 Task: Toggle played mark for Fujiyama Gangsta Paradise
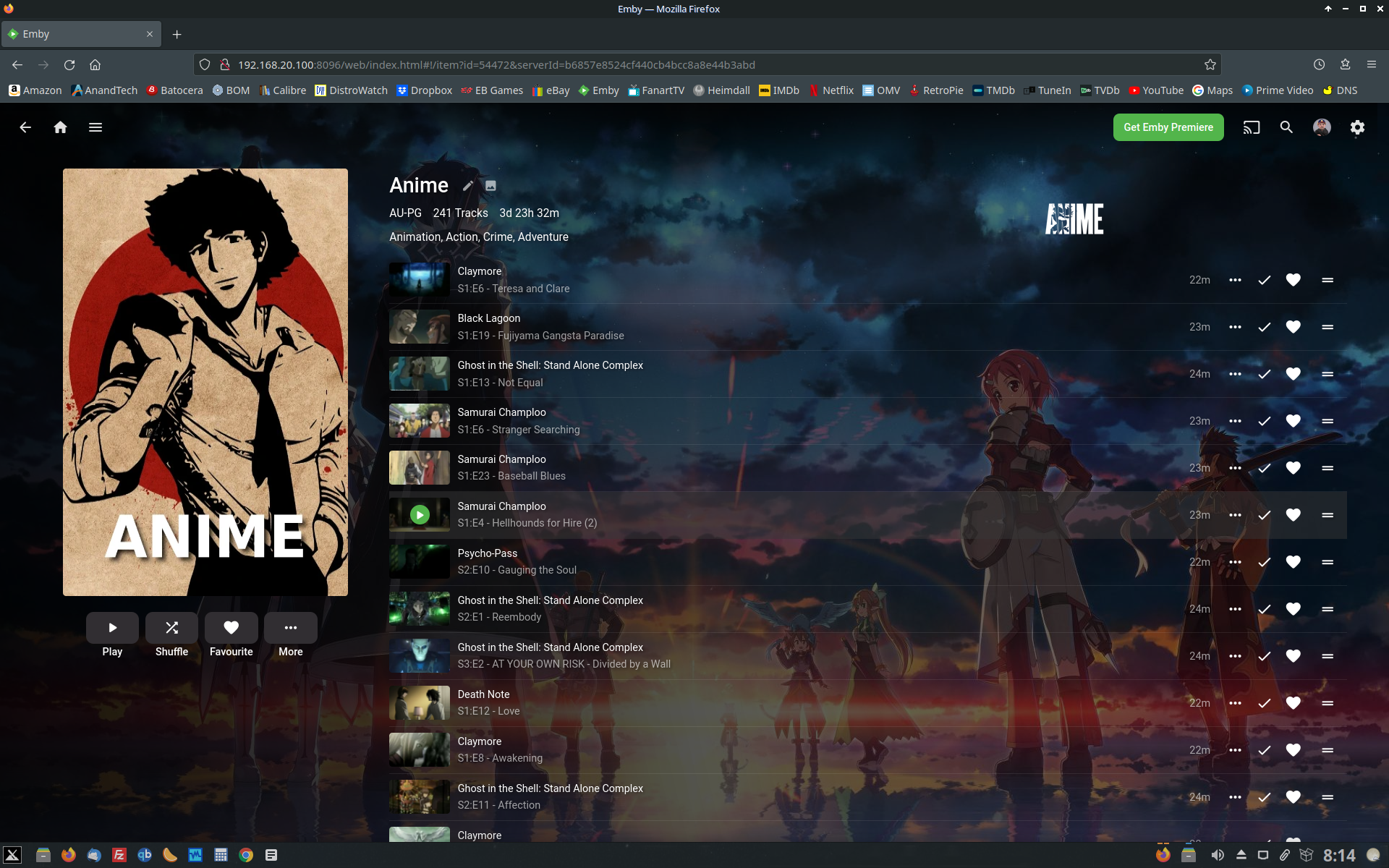click(1264, 327)
